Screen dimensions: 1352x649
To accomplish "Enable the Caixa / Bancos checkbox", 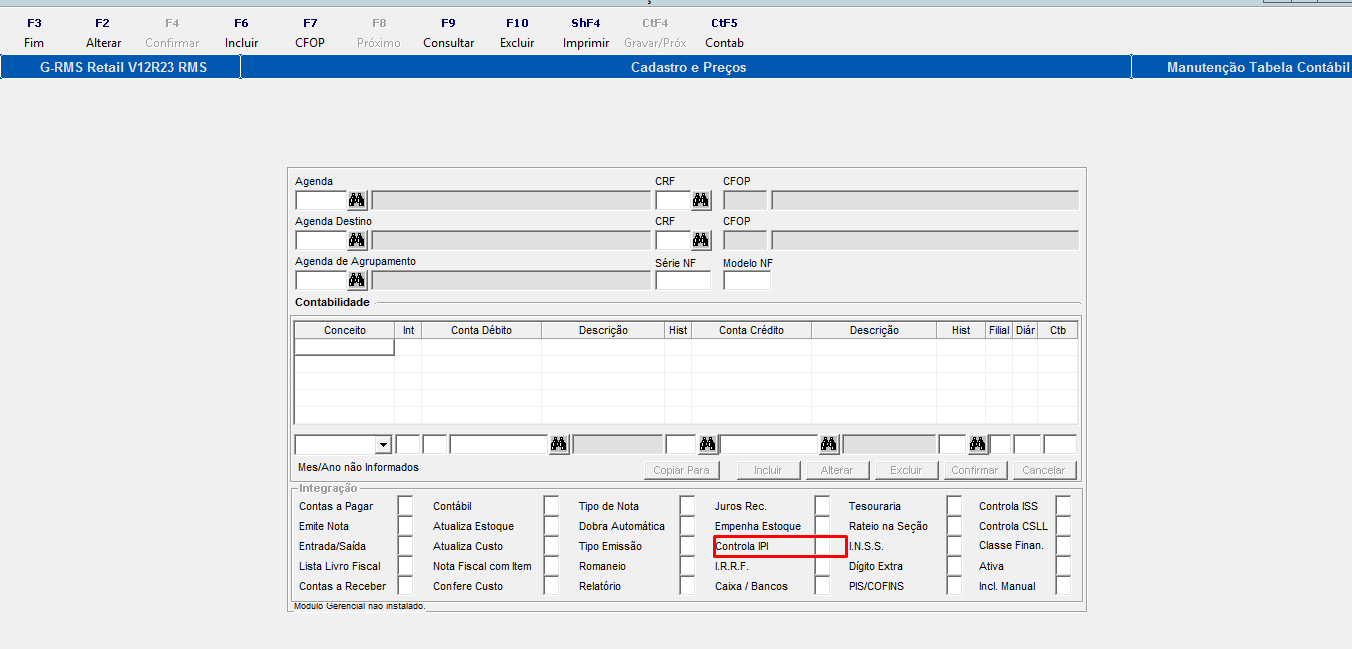I will click(822, 586).
